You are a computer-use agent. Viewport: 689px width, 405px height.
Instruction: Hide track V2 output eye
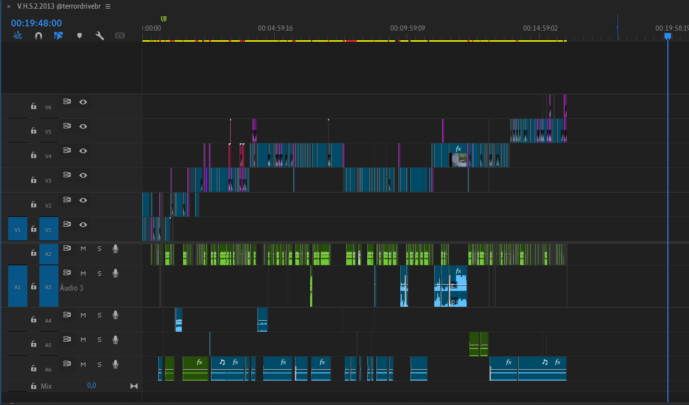click(x=83, y=200)
